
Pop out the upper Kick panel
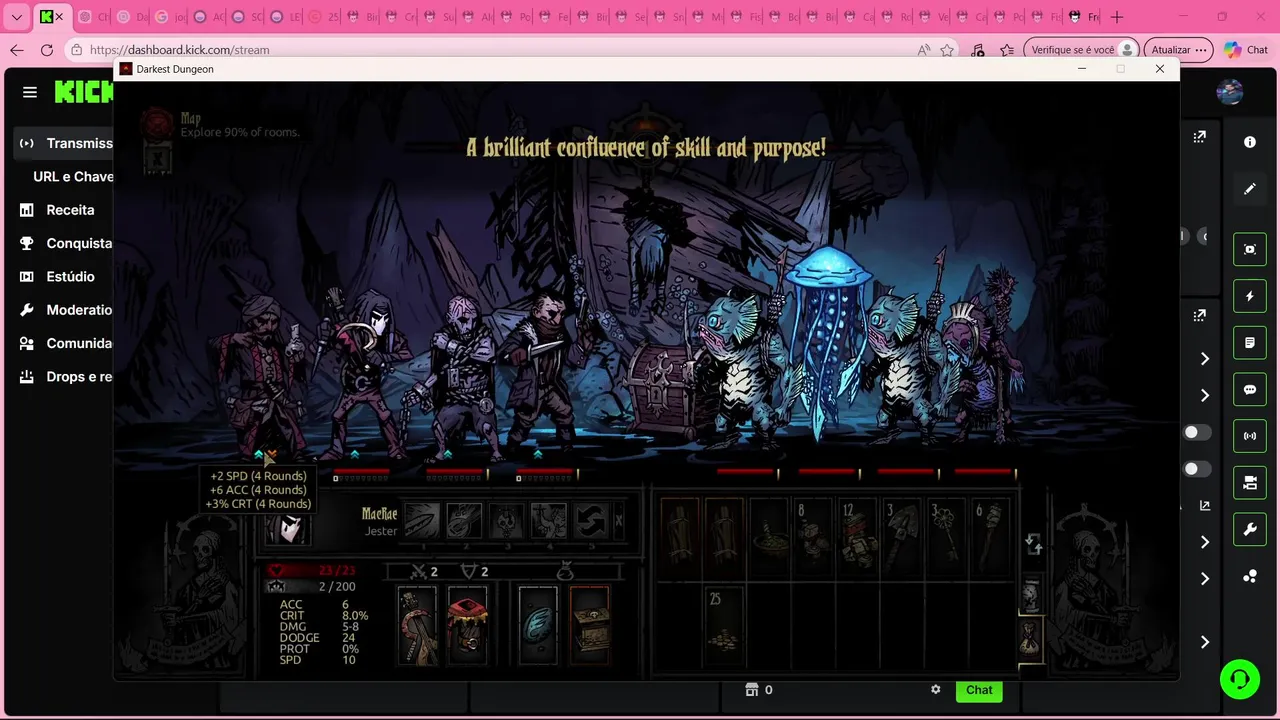coord(1199,137)
